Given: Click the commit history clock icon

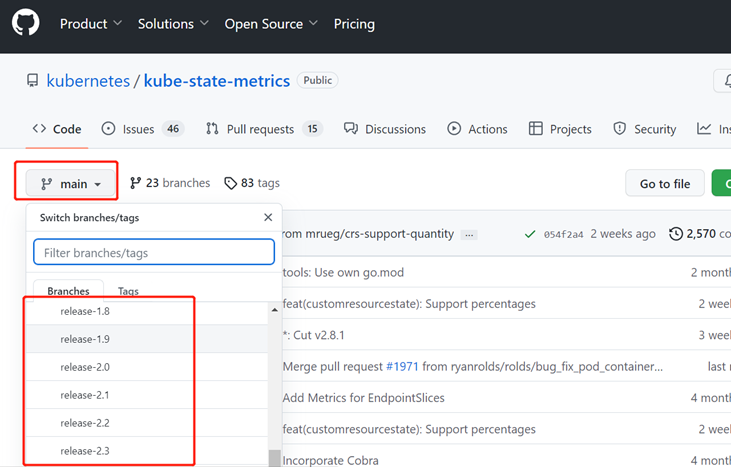Looking at the screenshot, I should pos(676,234).
